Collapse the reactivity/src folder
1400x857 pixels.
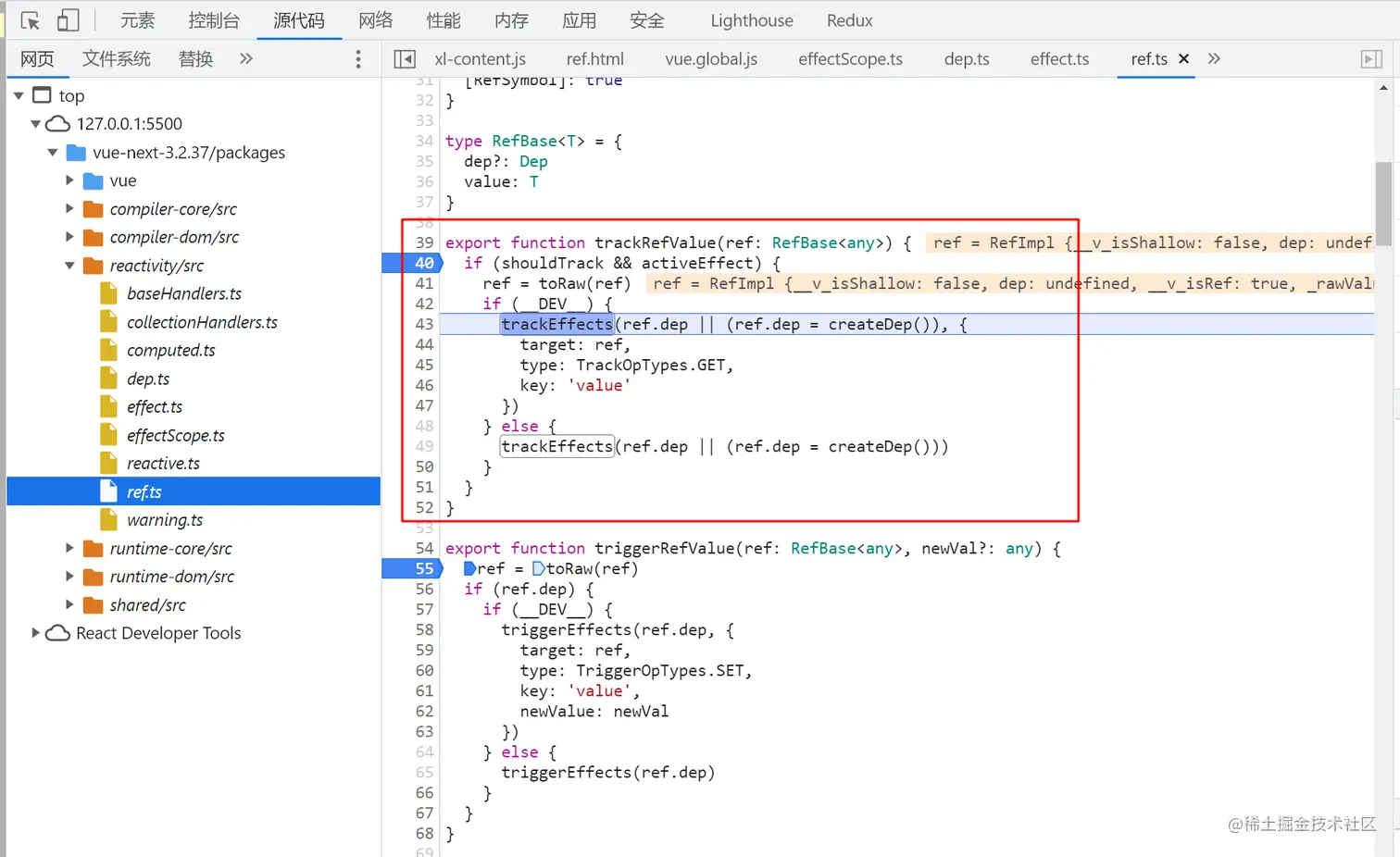point(69,266)
